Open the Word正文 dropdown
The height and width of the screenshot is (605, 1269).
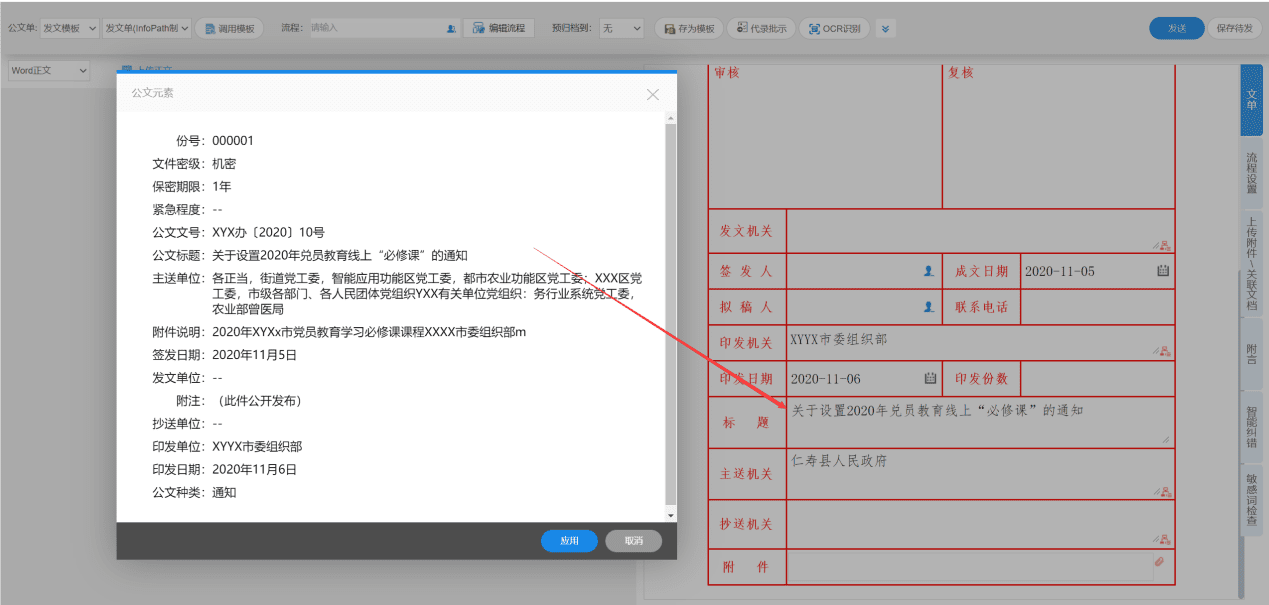(49, 71)
